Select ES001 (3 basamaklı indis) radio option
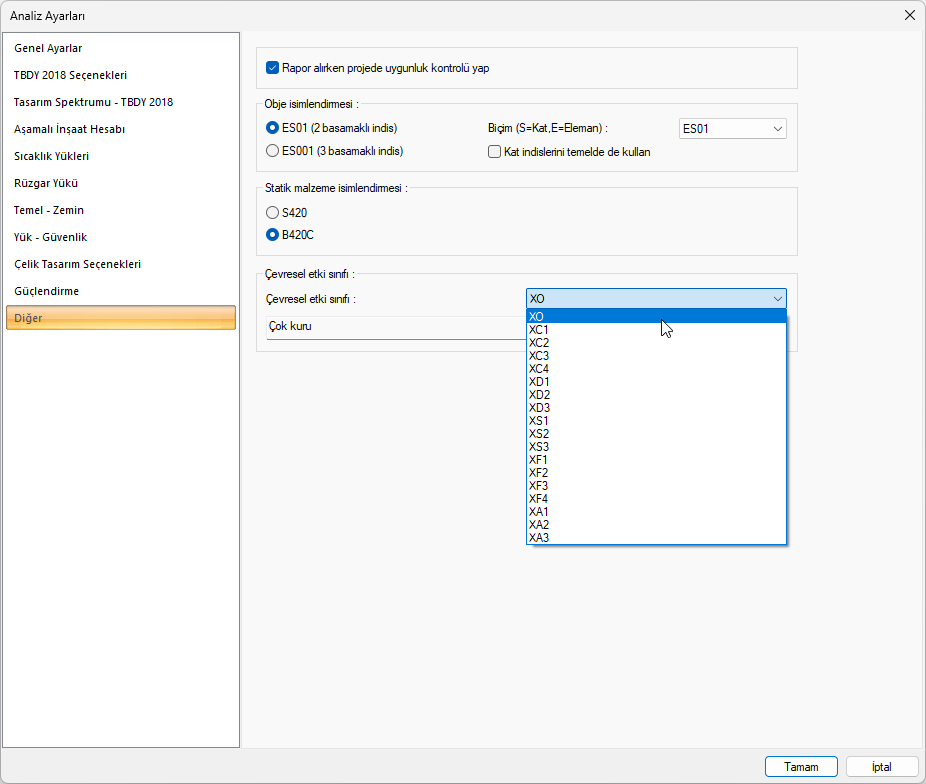 (x=272, y=151)
